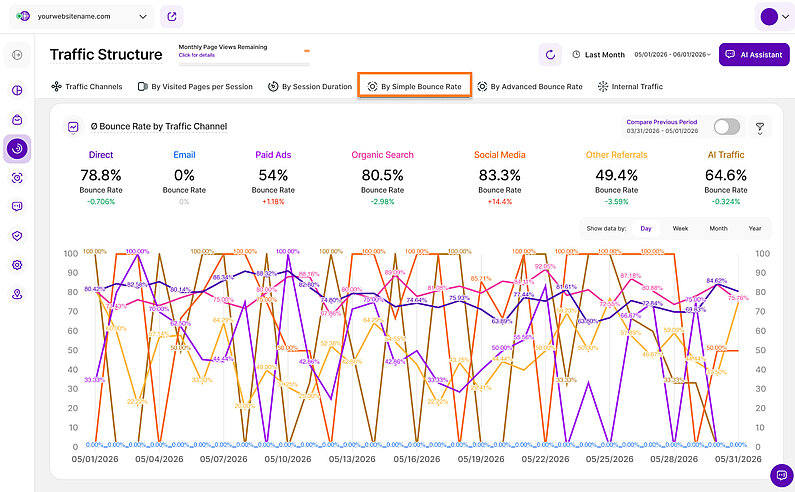Toggle the Email channel series
Viewport: 795px width, 492px height.
184,155
